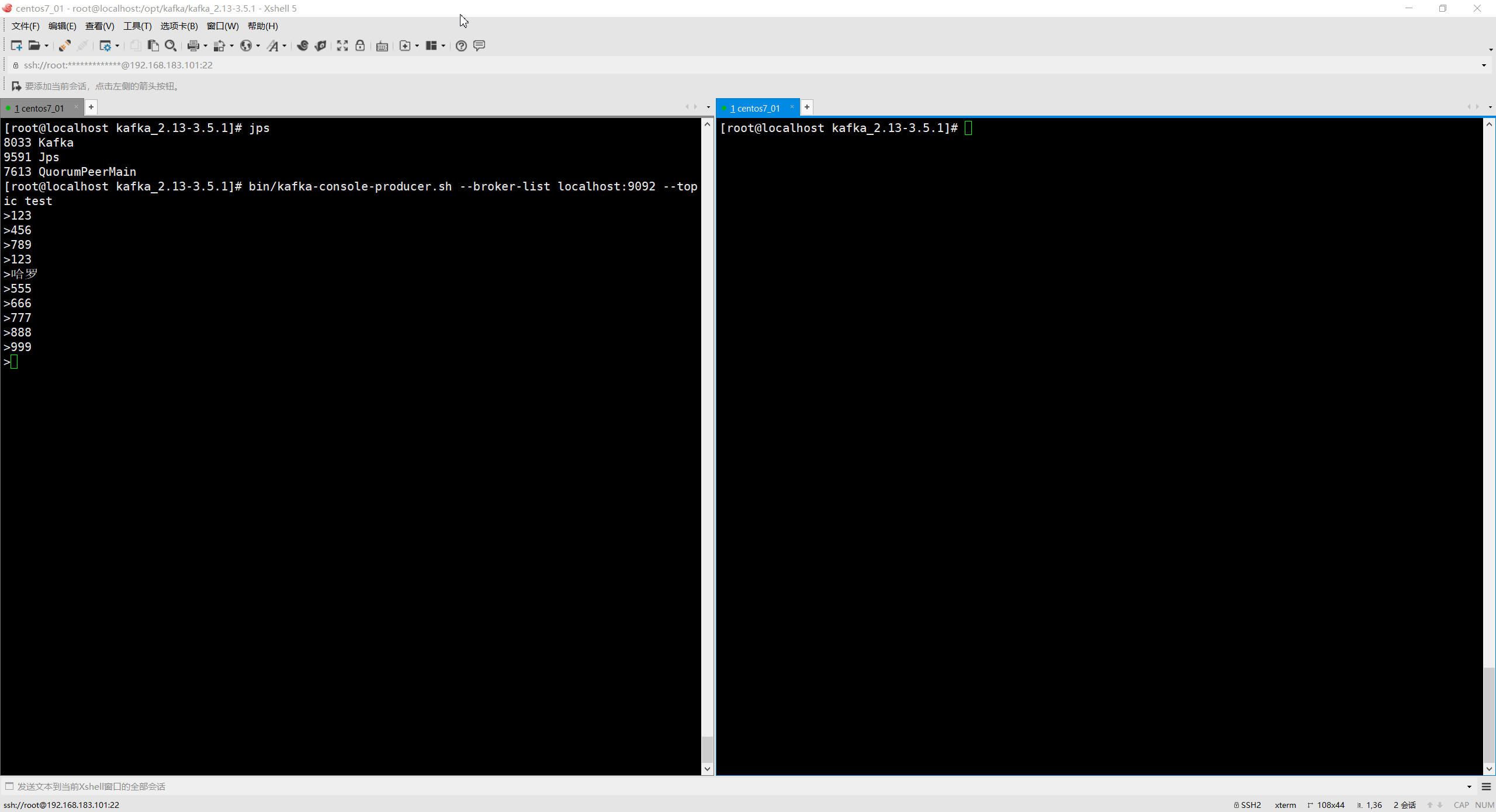The width and height of the screenshot is (1496, 812).
Task: Expand the Open folder dropdown arrow
Action: [x=47, y=46]
